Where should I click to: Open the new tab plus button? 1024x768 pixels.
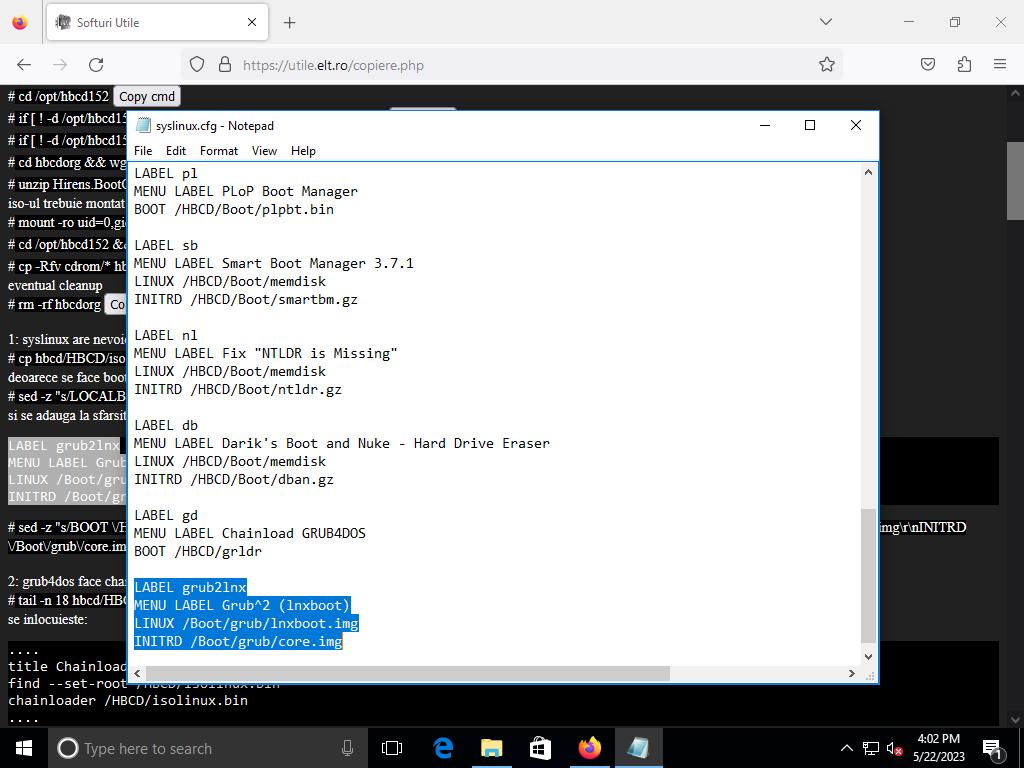[289, 22]
